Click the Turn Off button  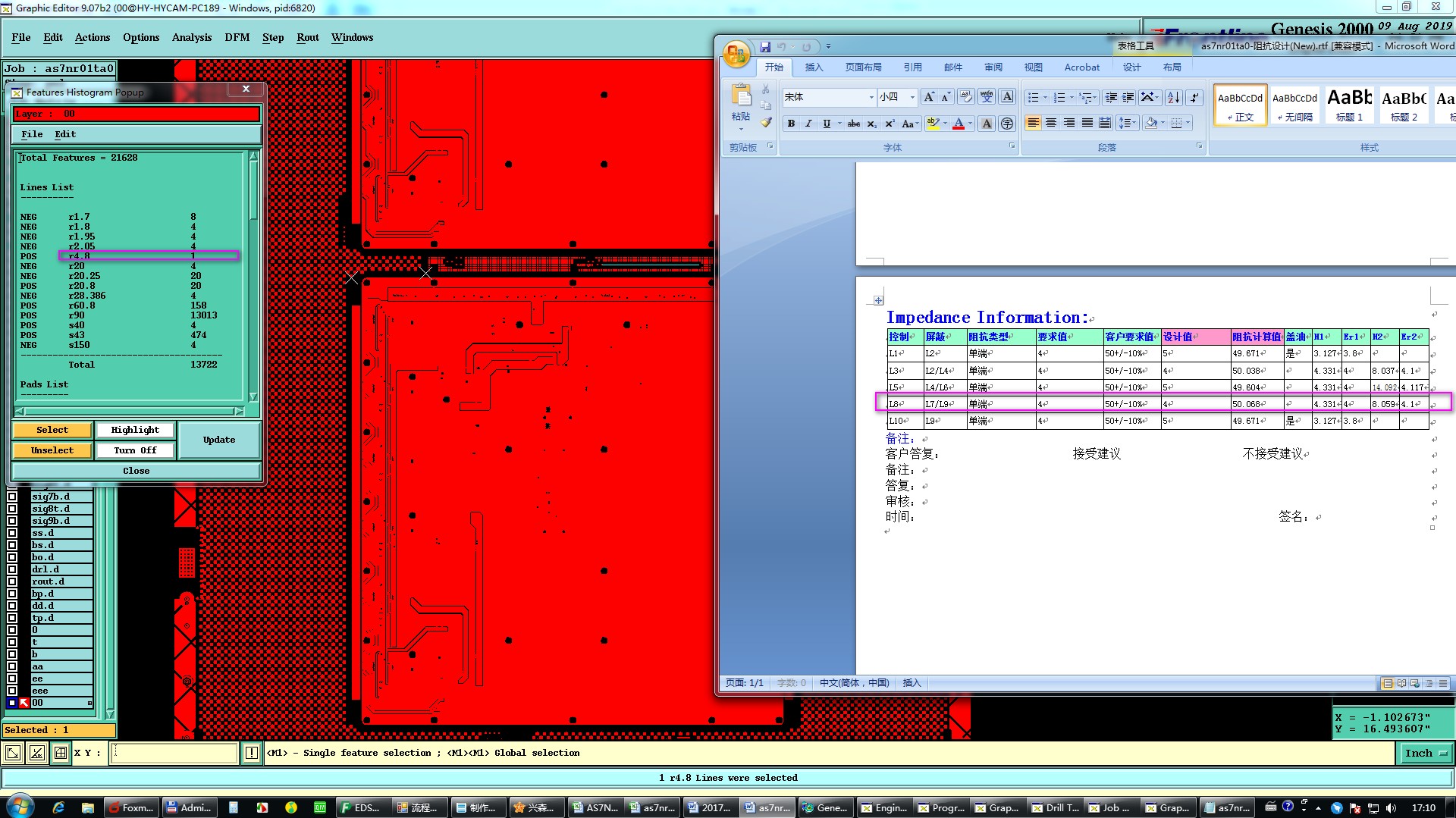click(x=135, y=450)
